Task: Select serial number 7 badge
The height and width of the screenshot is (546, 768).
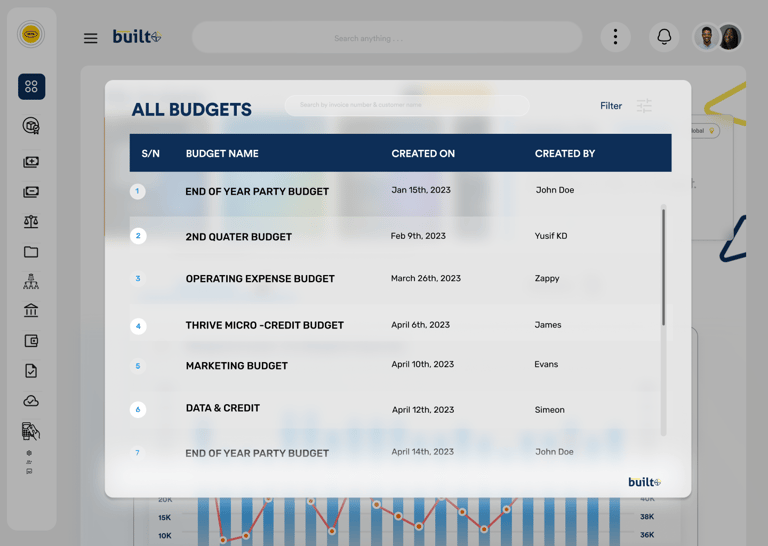Action: click(137, 452)
